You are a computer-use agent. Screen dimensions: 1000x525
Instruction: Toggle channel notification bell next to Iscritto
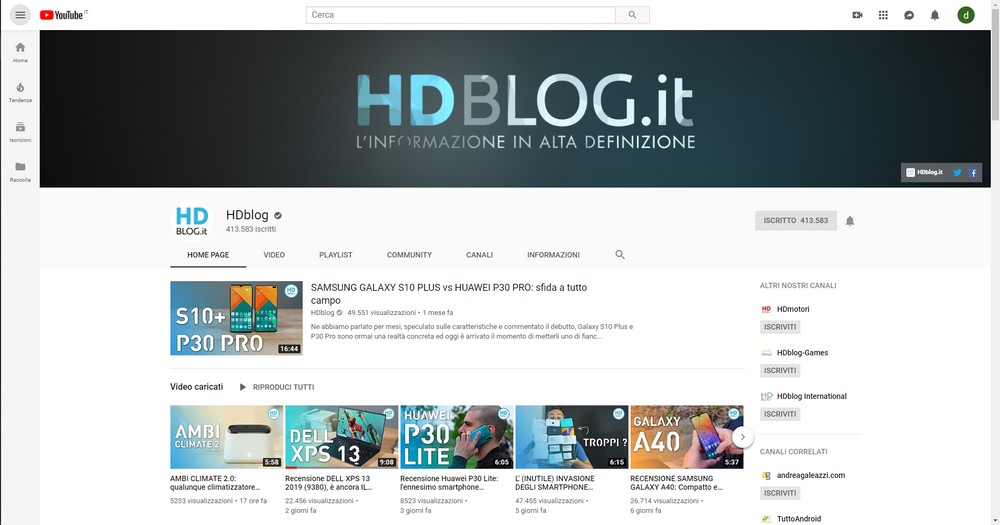pos(850,221)
